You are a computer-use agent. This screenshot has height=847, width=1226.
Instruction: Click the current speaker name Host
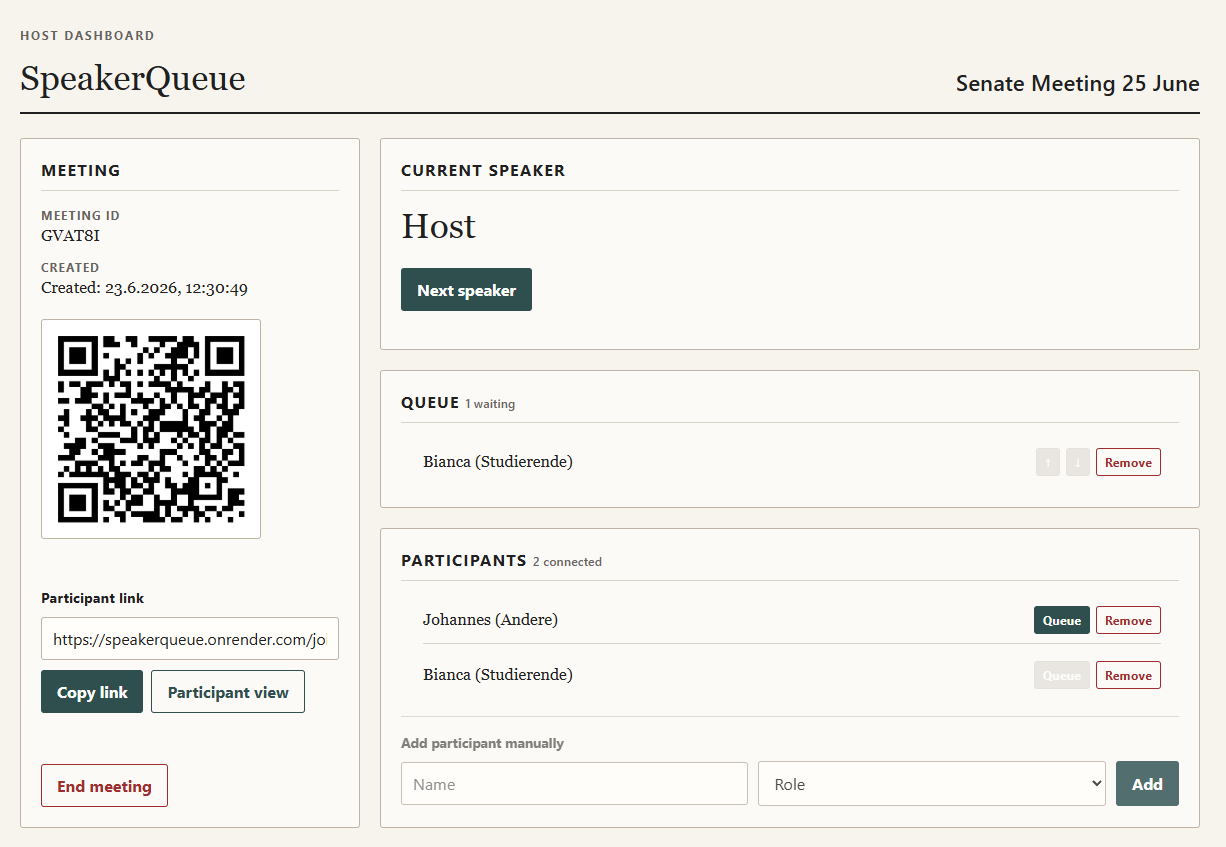click(439, 227)
